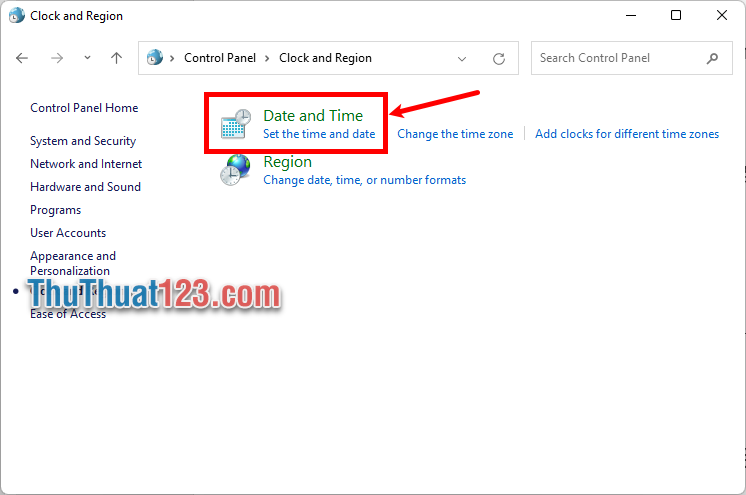Click the Date and Time clock icon
746x495 pixels.
236,124
